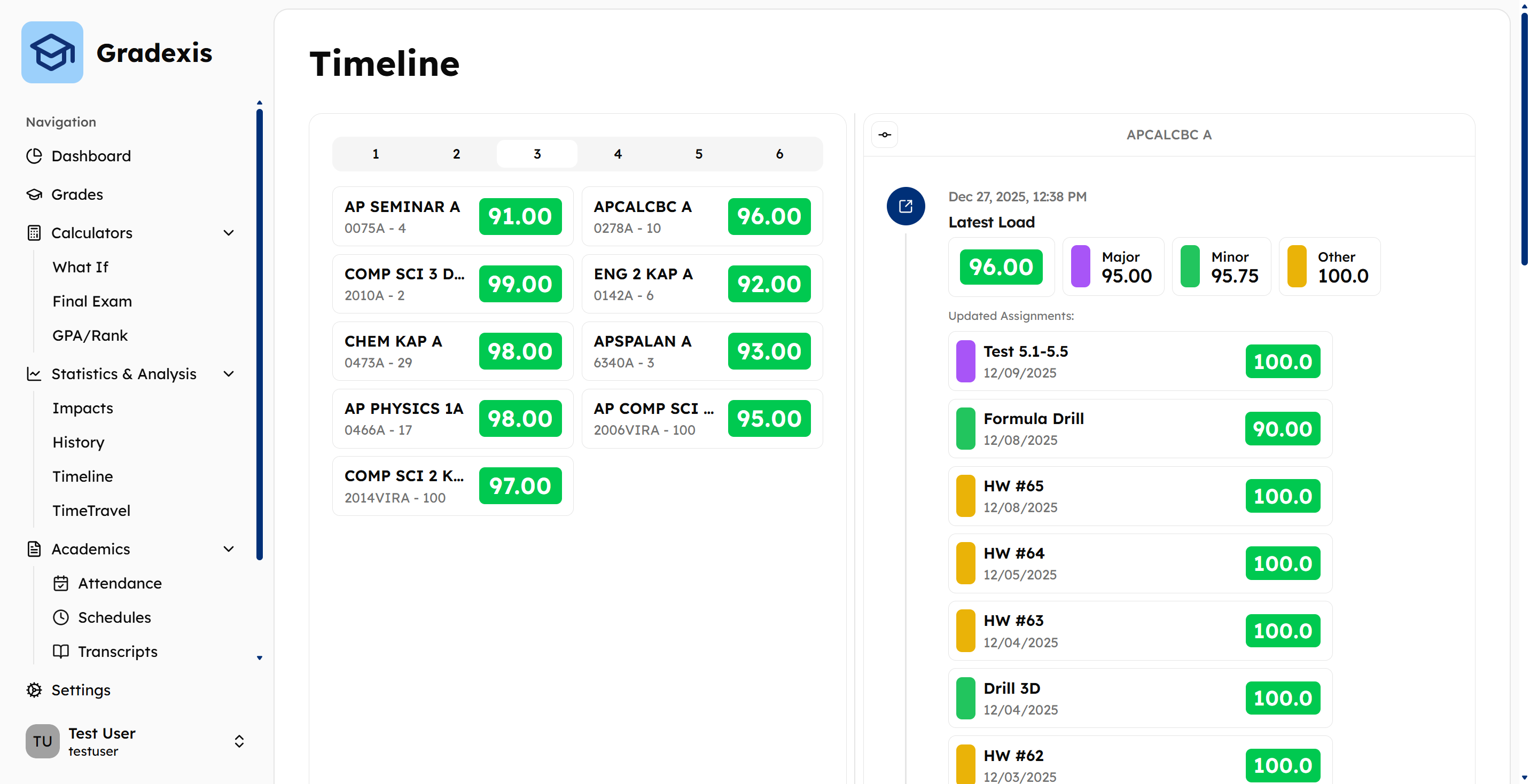Click the Attendance calendar icon
The width and height of the screenshot is (1530, 784).
click(60, 583)
